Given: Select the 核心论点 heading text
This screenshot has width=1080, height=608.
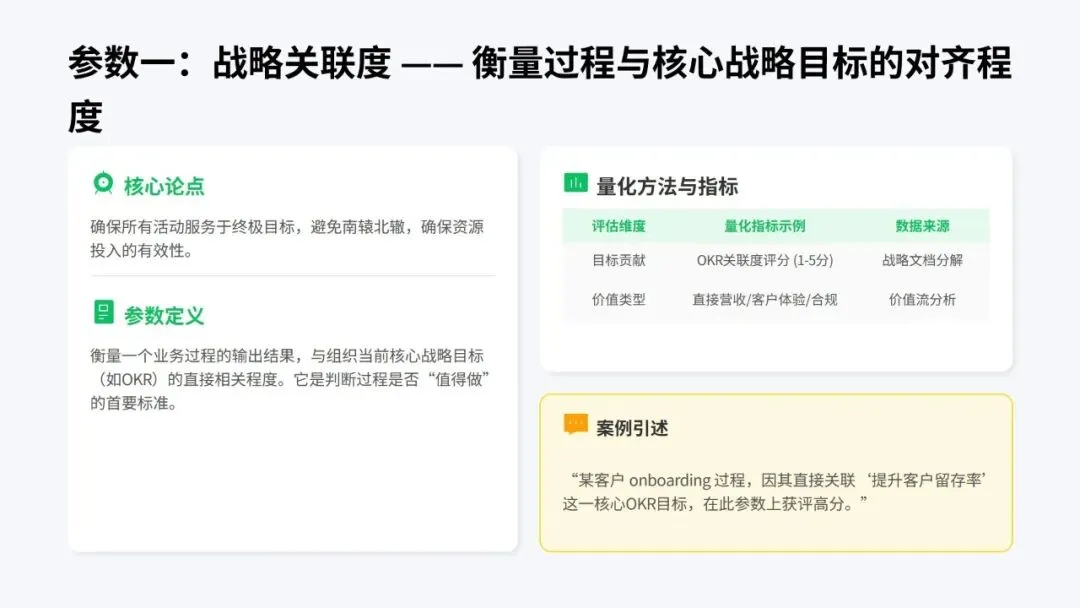Looking at the screenshot, I should point(164,186).
